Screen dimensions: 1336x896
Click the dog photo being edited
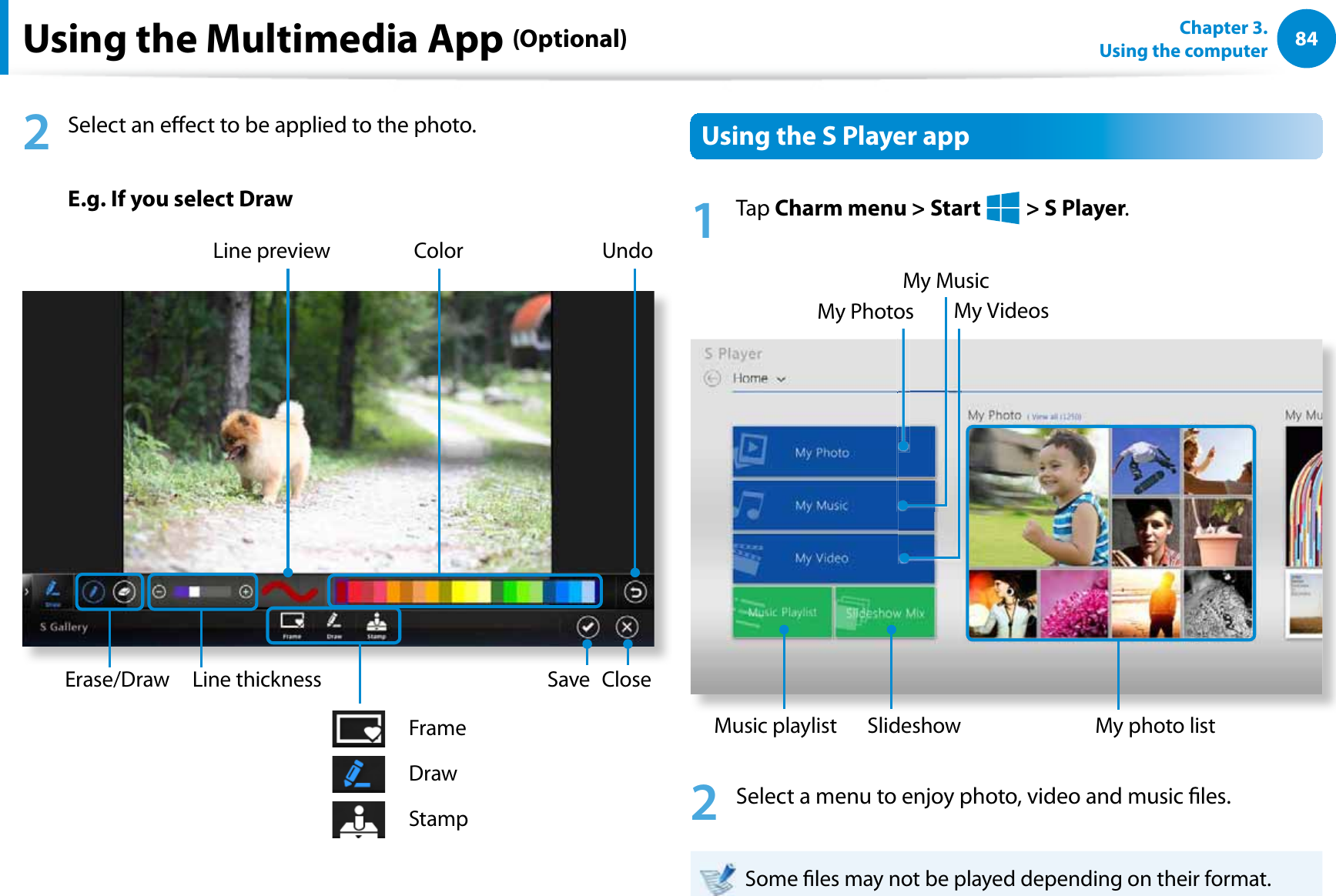point(337,432)
